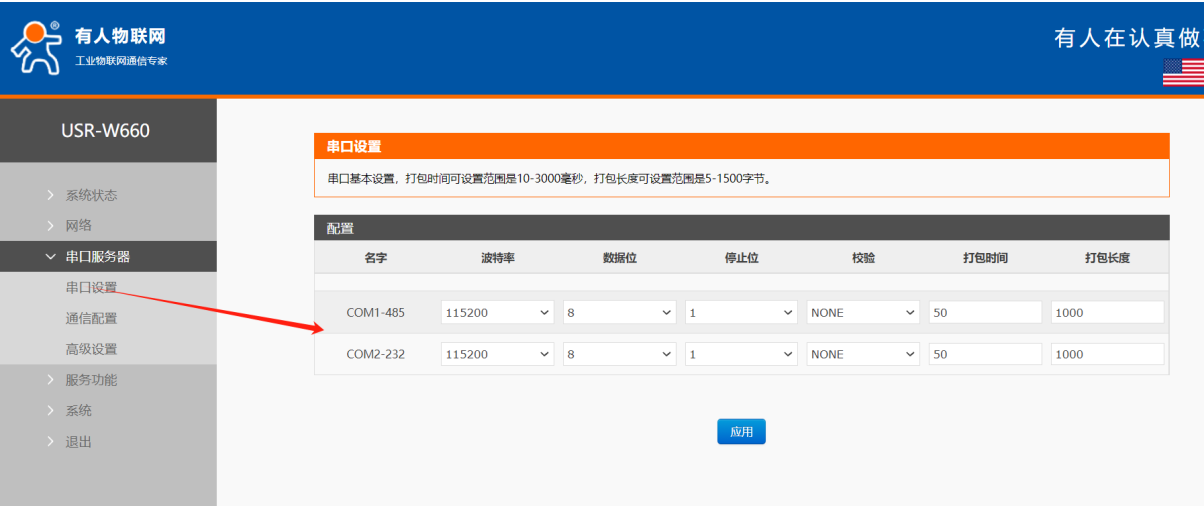The height and width of the screenshot is (506, 1204).
Task: Open COM2-232 baud rate dropdown
Action: [497, 354]
